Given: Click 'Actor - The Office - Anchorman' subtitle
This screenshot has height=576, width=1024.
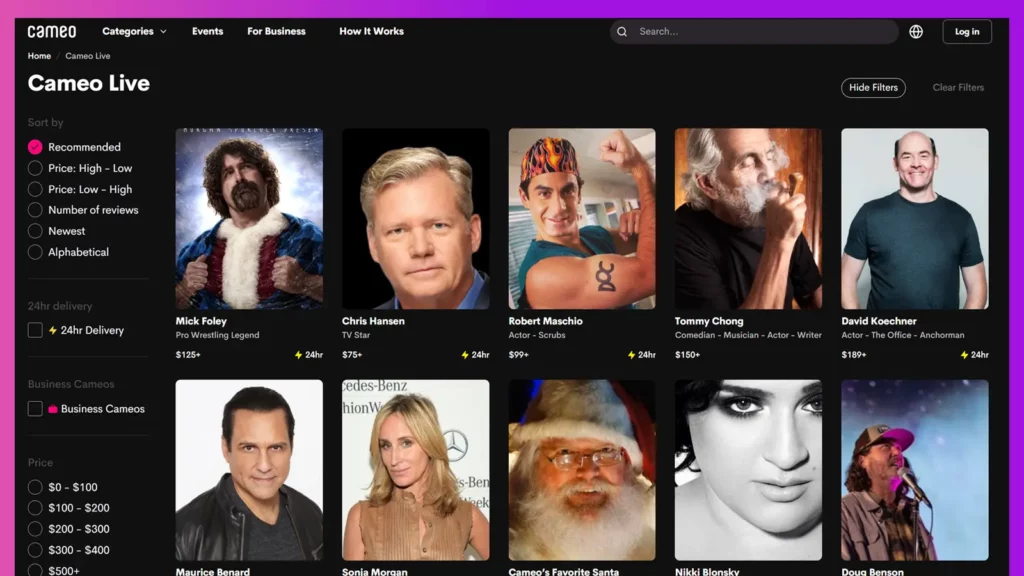Looking at the screenshot, I should pos(903,335).
